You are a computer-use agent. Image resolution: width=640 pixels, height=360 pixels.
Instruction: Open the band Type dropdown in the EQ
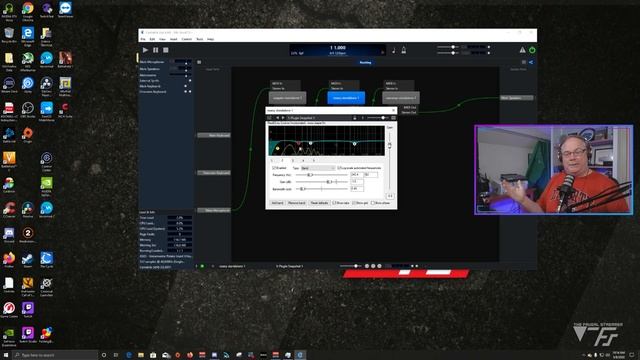click(x=318, y=168)
